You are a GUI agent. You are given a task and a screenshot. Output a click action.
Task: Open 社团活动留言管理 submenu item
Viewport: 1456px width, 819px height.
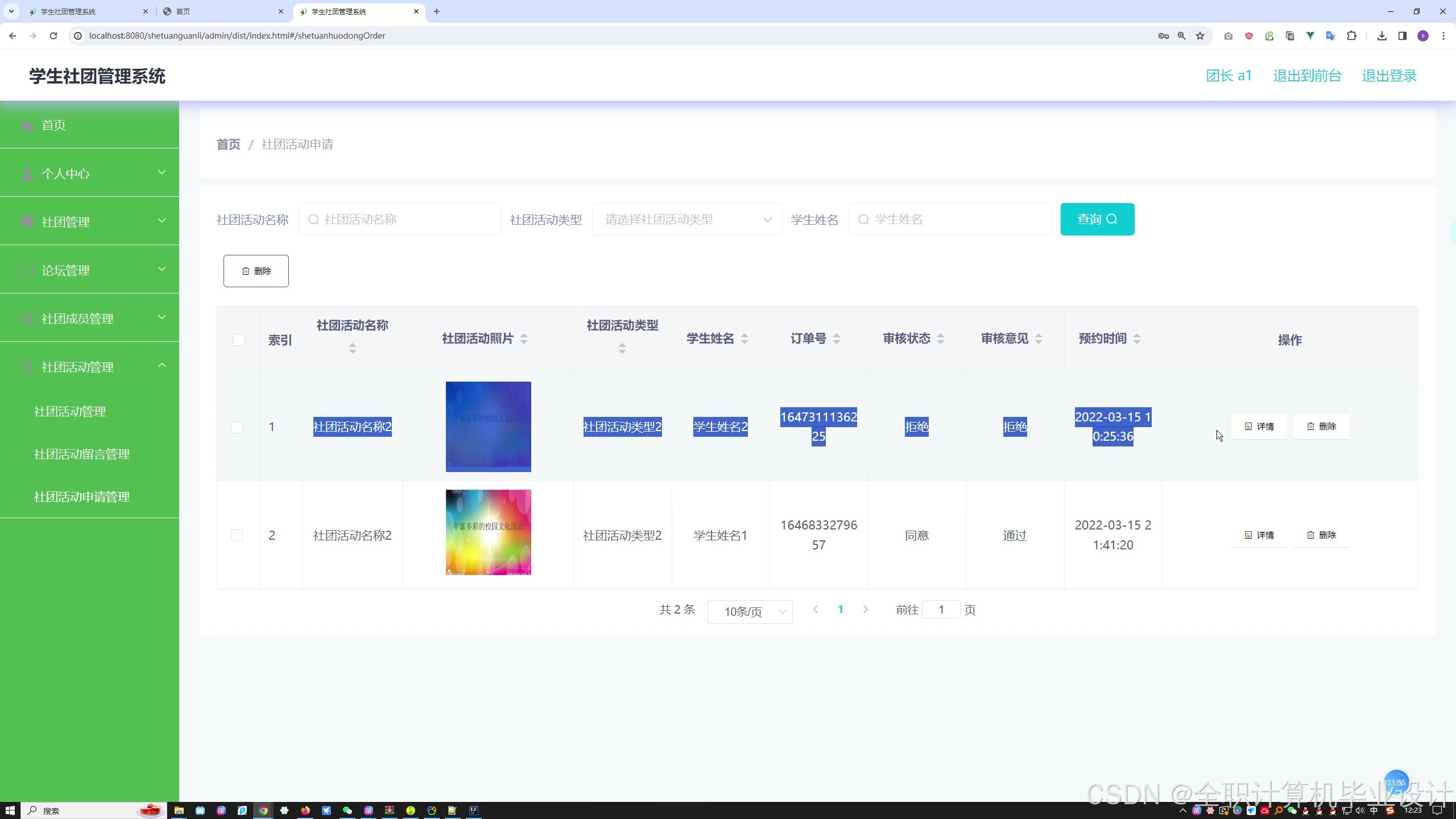(82, 454)
